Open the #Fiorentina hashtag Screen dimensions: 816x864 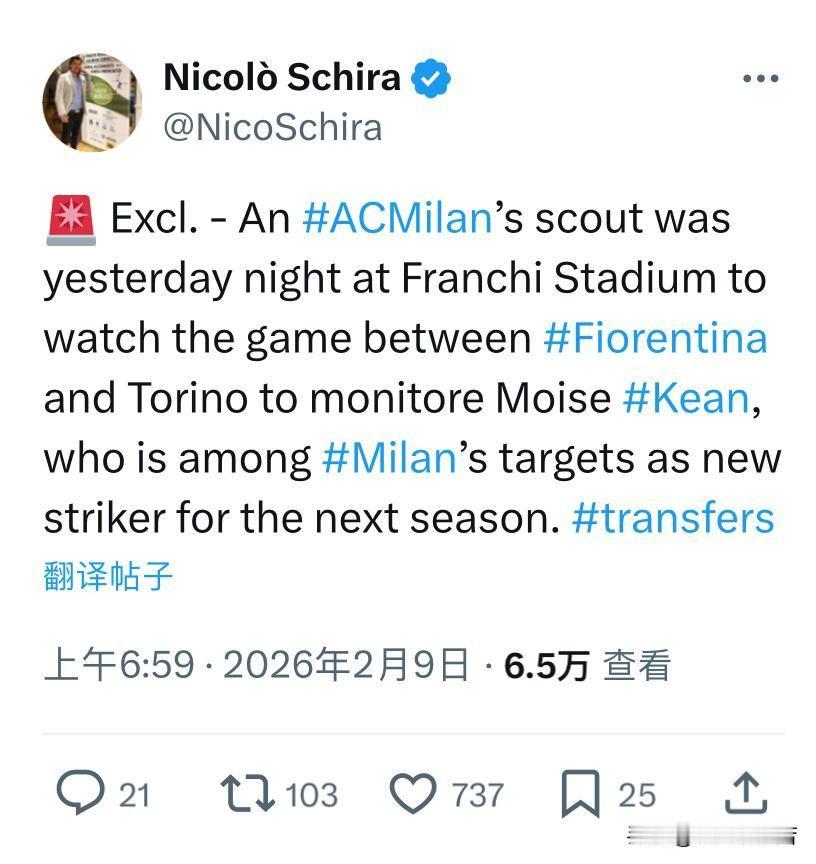point(655,339)
